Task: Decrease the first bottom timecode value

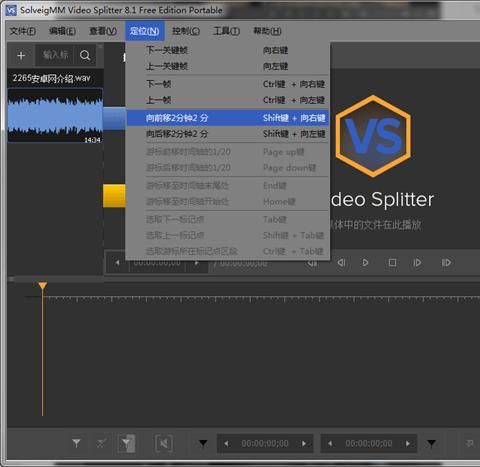Action: [x=226, y=443]
